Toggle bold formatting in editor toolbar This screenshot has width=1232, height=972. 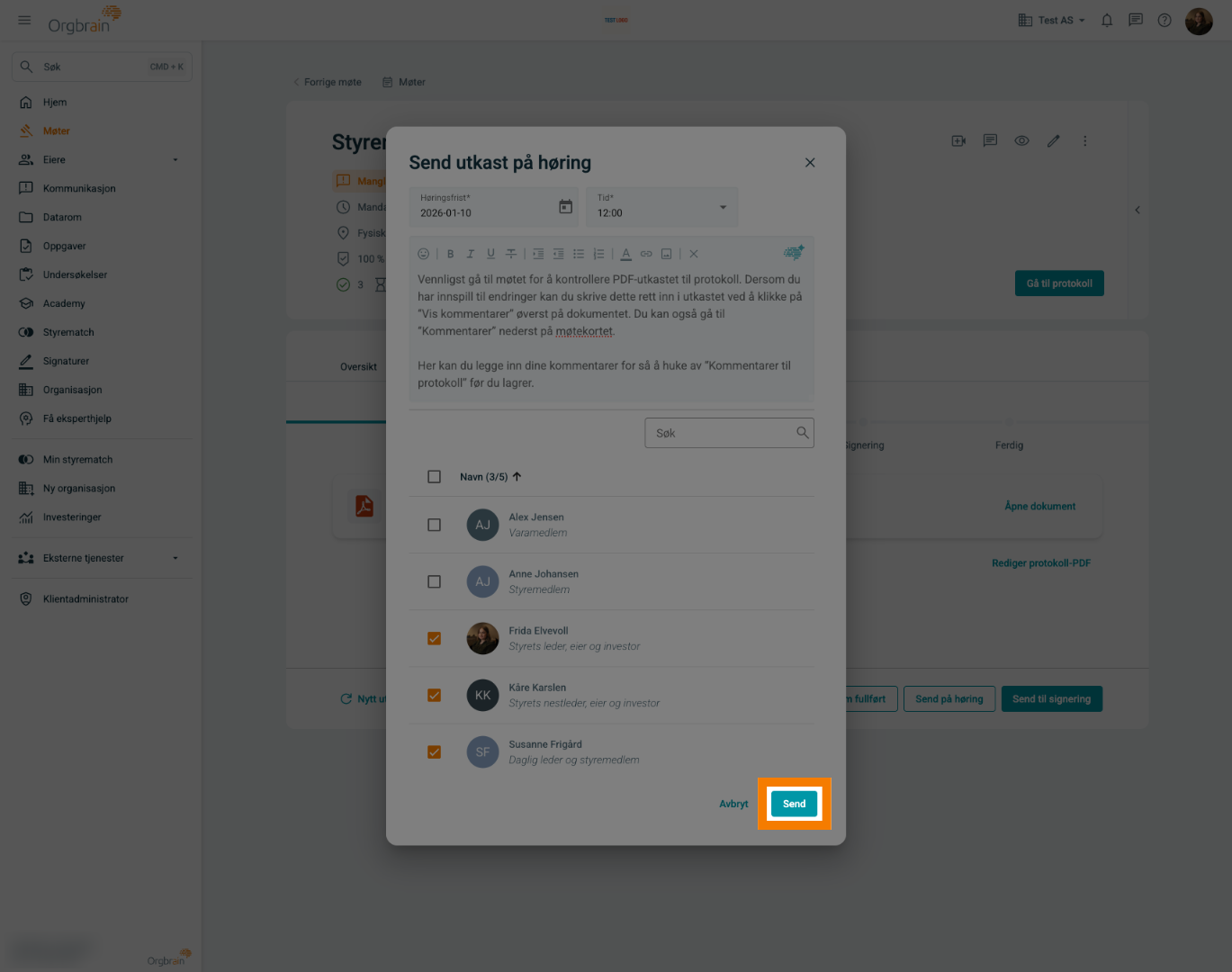click(x=450, y=254)
